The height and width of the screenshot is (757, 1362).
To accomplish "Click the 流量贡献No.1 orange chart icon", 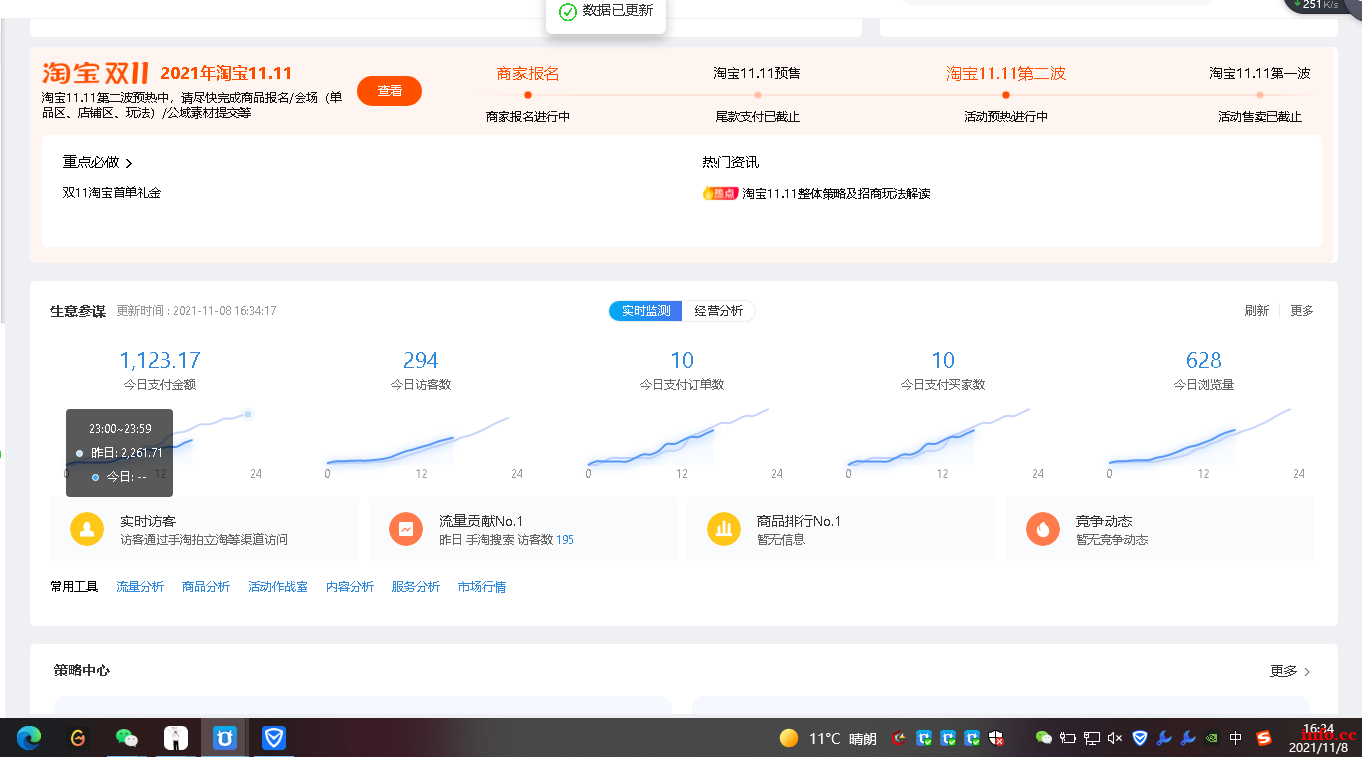I will [x=406, y=529].
